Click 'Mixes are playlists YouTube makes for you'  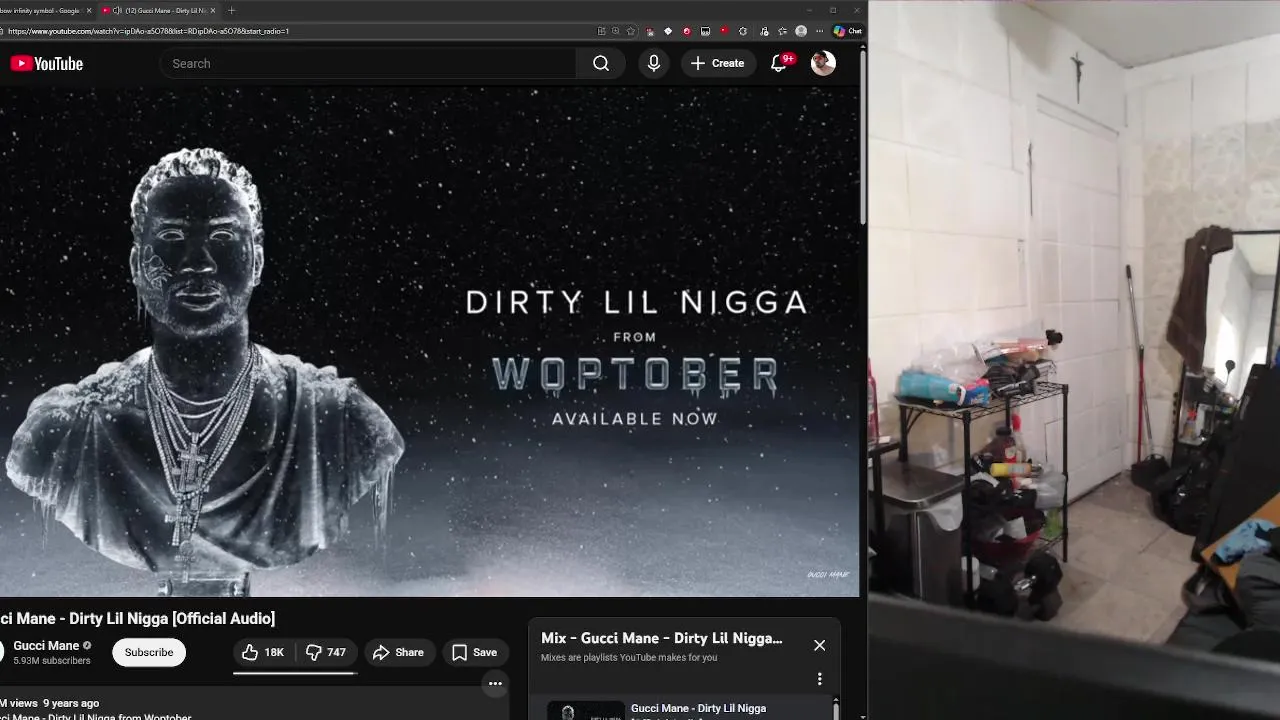(x=629, y=657)
